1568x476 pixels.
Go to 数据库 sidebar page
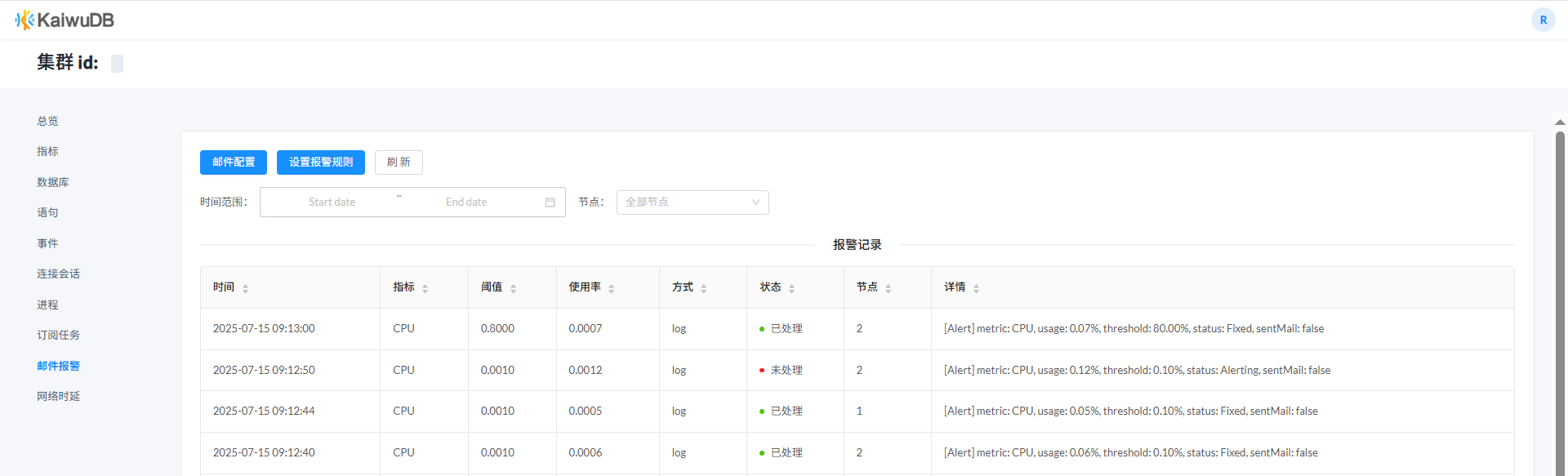click(x=53, y=182)
